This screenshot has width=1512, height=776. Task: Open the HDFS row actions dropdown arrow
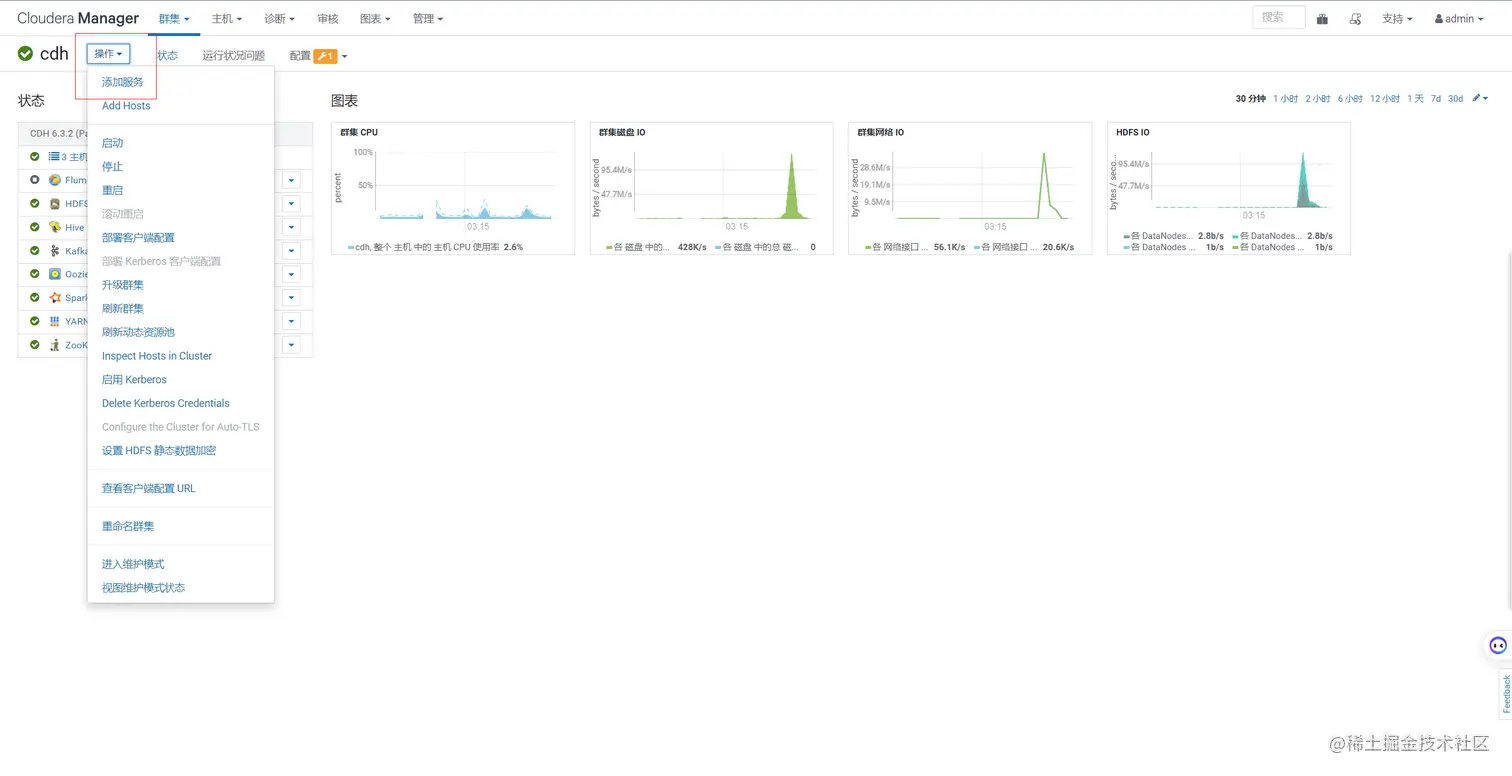[x=291, y=204]
